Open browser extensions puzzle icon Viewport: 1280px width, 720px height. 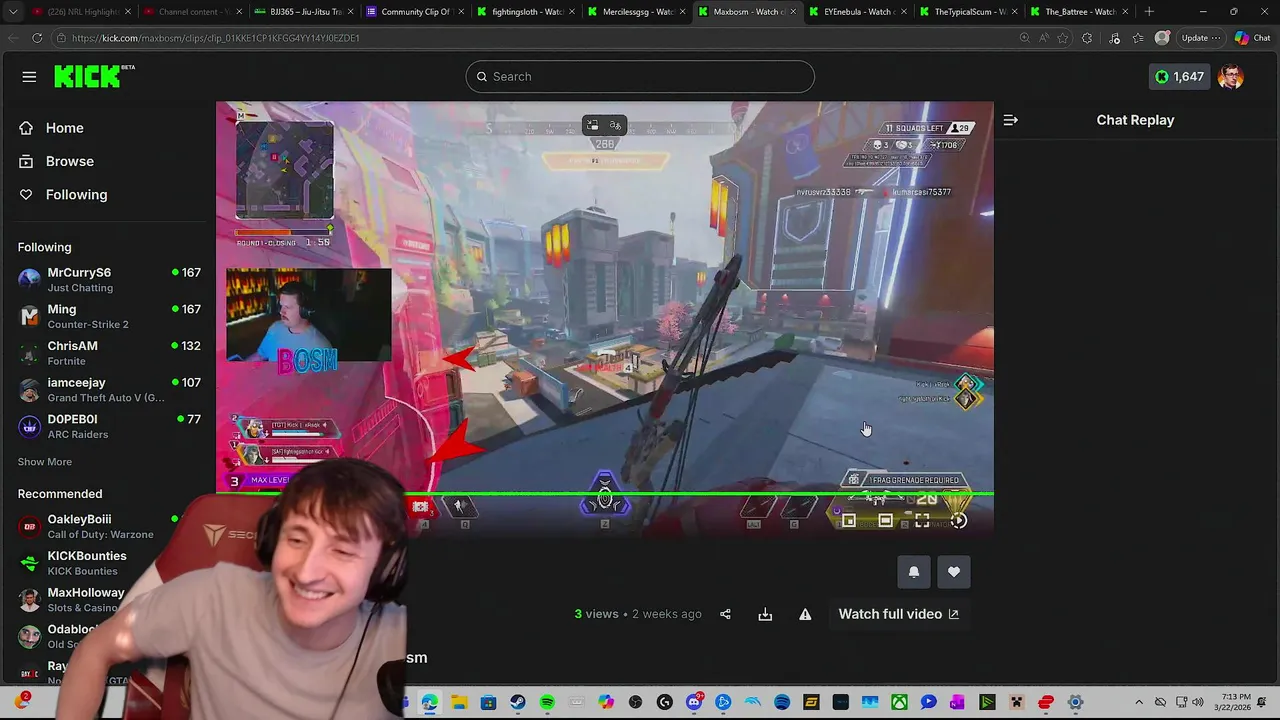[x=1087, y=38]
